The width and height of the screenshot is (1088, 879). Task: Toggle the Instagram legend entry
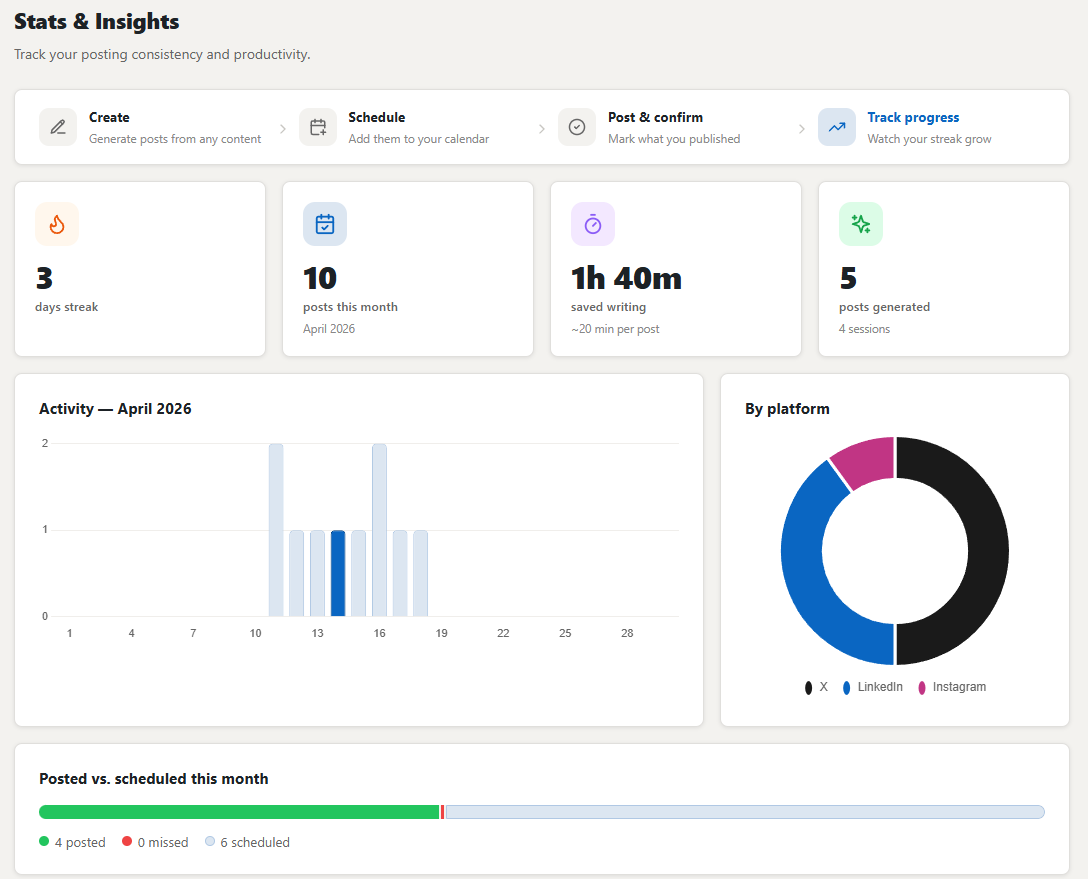tap(951, 687)
